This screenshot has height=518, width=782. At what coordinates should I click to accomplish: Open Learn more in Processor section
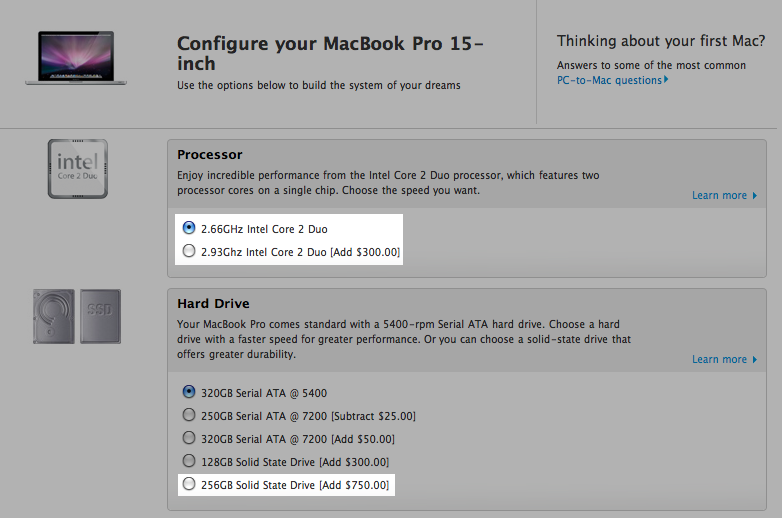point(719,195)
